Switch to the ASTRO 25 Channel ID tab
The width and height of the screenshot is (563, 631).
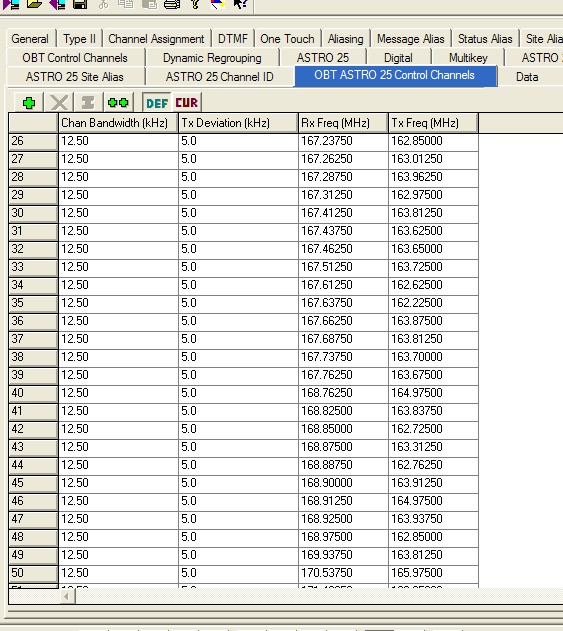coord(219,76)
